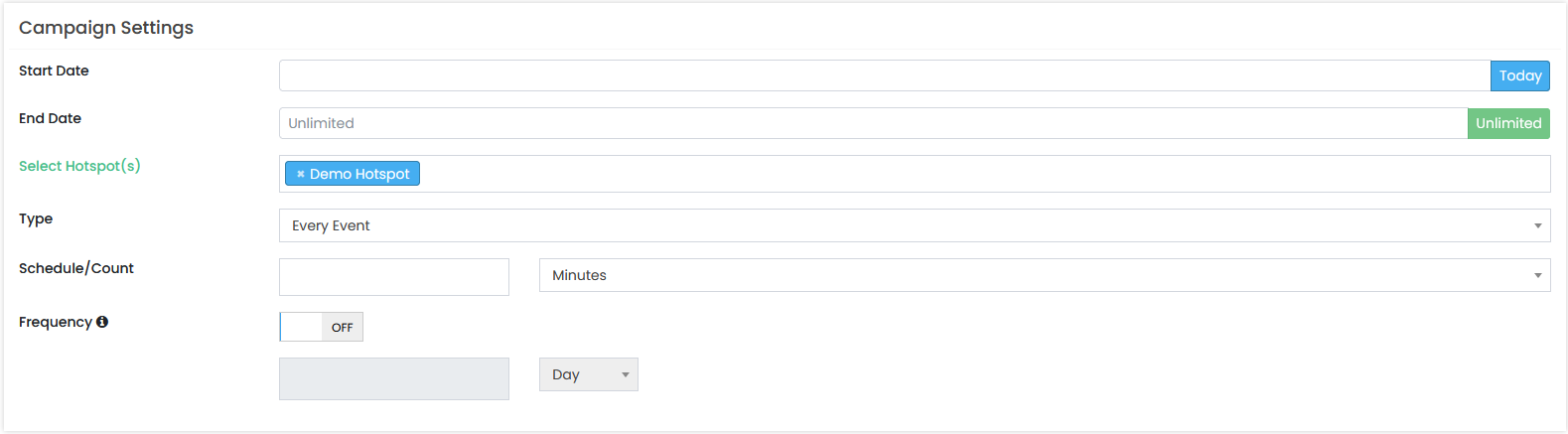Toggle the Frequency switch on
This screenshot has height=434, width=1568.
pyautogui.click(x=322, y=327)
